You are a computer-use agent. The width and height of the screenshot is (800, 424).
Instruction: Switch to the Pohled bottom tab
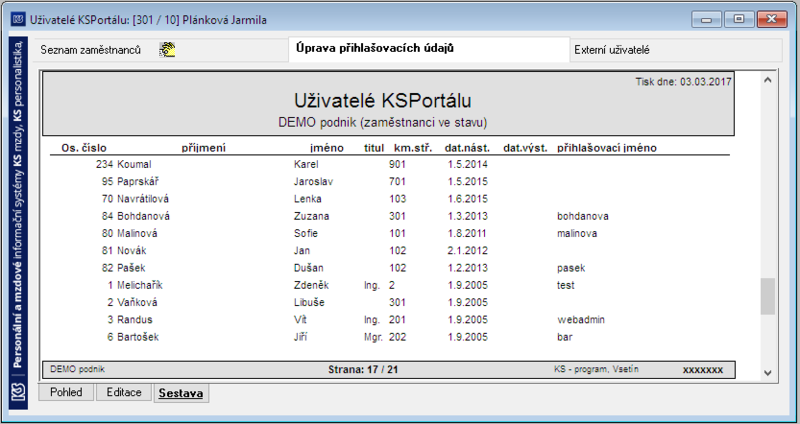coord(66,392)
